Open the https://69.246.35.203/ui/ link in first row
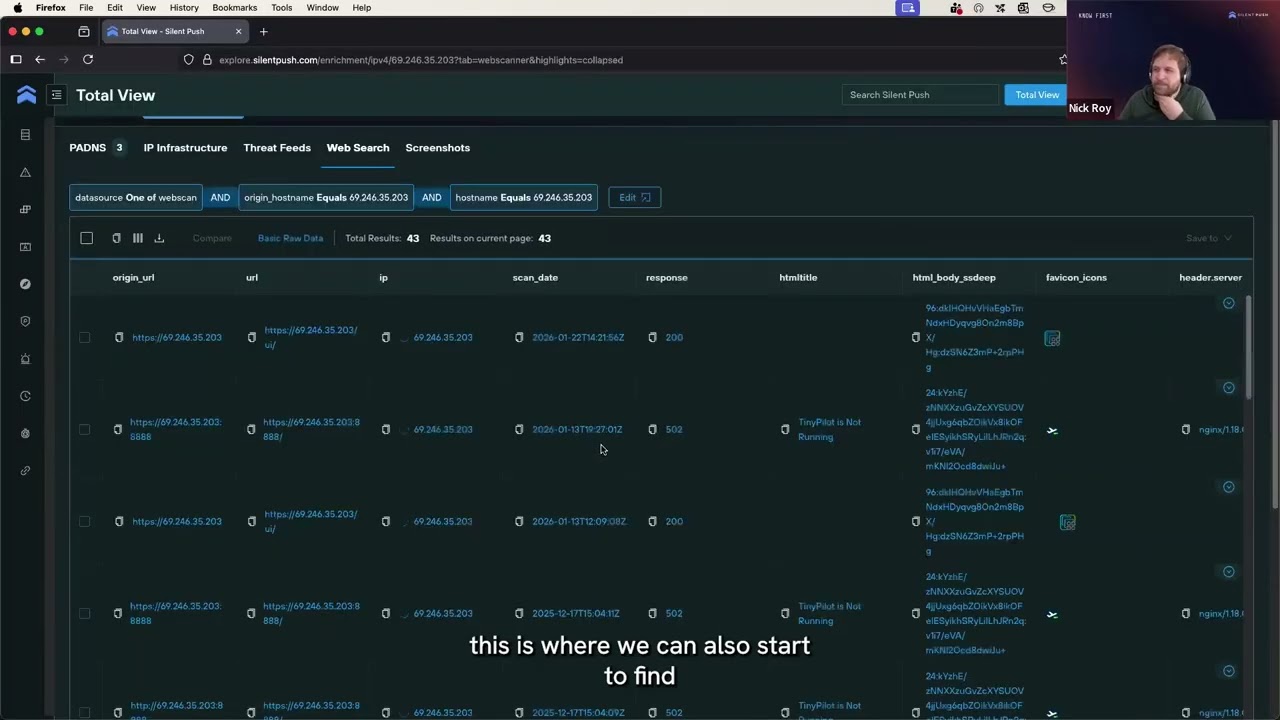The height and width of the screenshot is (720, 1280). [310, 337]
